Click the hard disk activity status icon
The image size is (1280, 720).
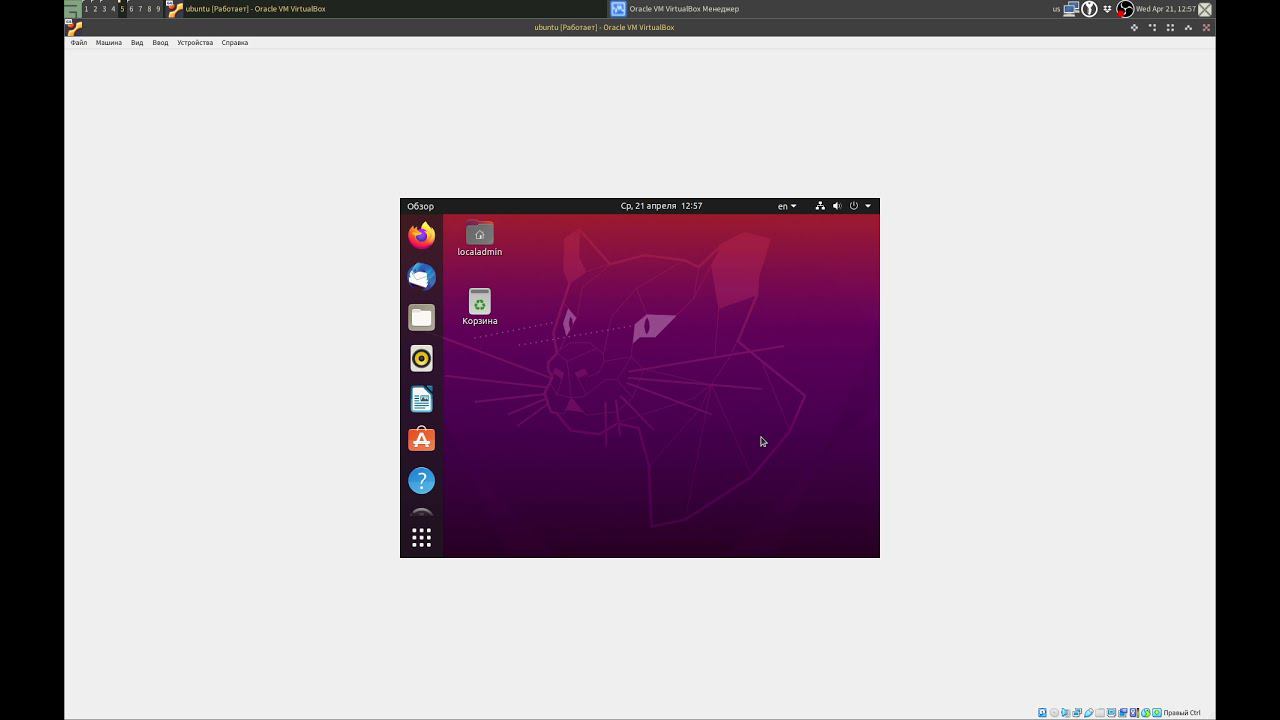pos(1042,713)
